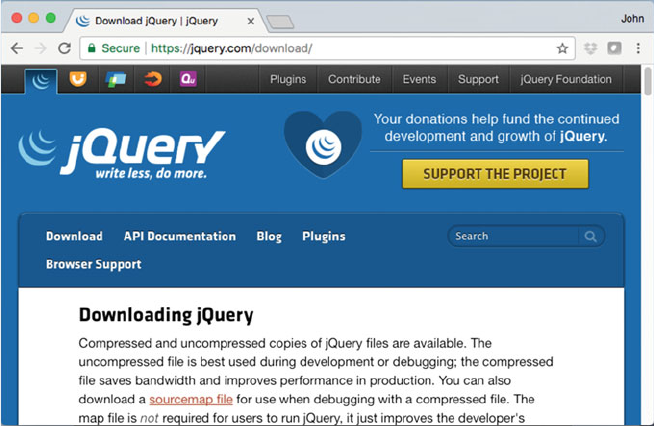
Task: Open the jQuery Mobile project icon
Action: (x=116, y=79)
